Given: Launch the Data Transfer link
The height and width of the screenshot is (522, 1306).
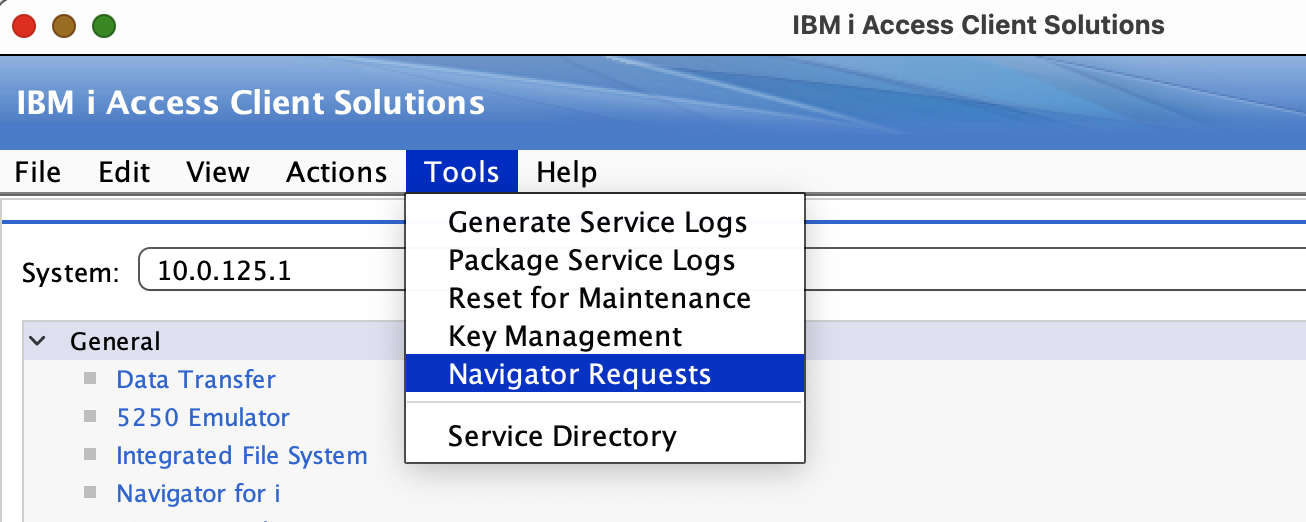Looking at the screenshot, I should tap(196, 379).
